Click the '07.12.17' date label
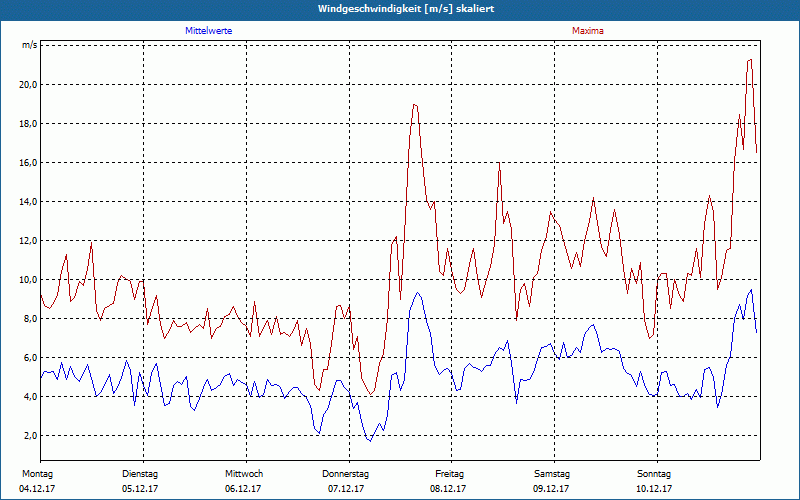 click(x=346, y=489)
